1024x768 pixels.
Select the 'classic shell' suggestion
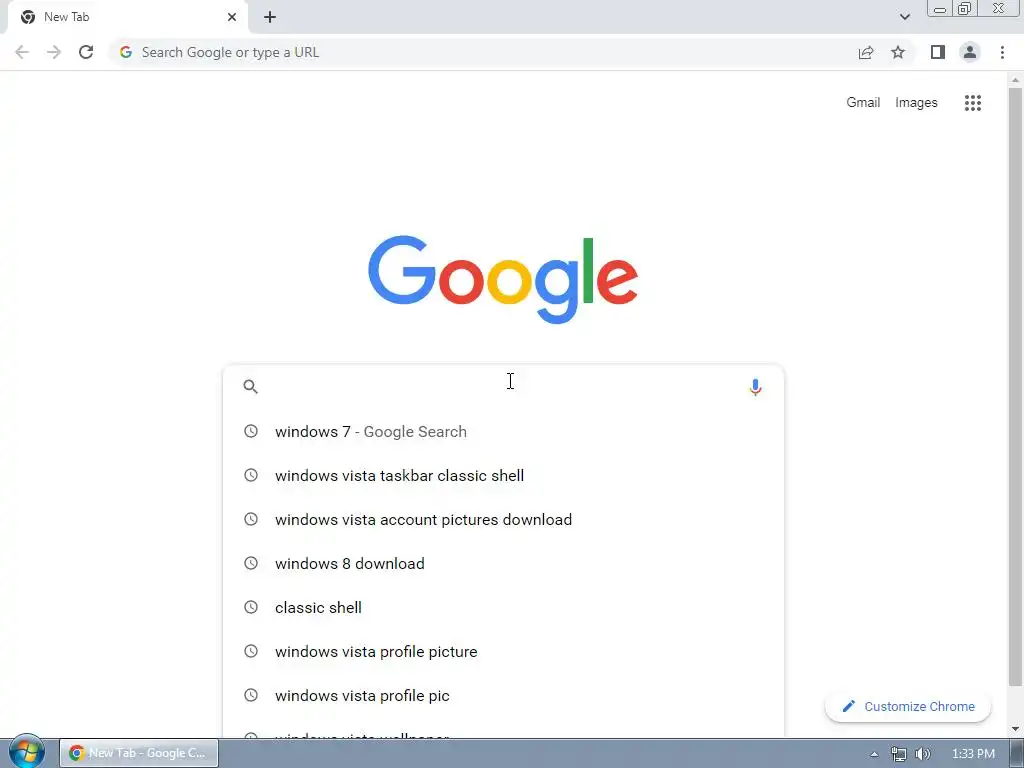tap(503, 607)
